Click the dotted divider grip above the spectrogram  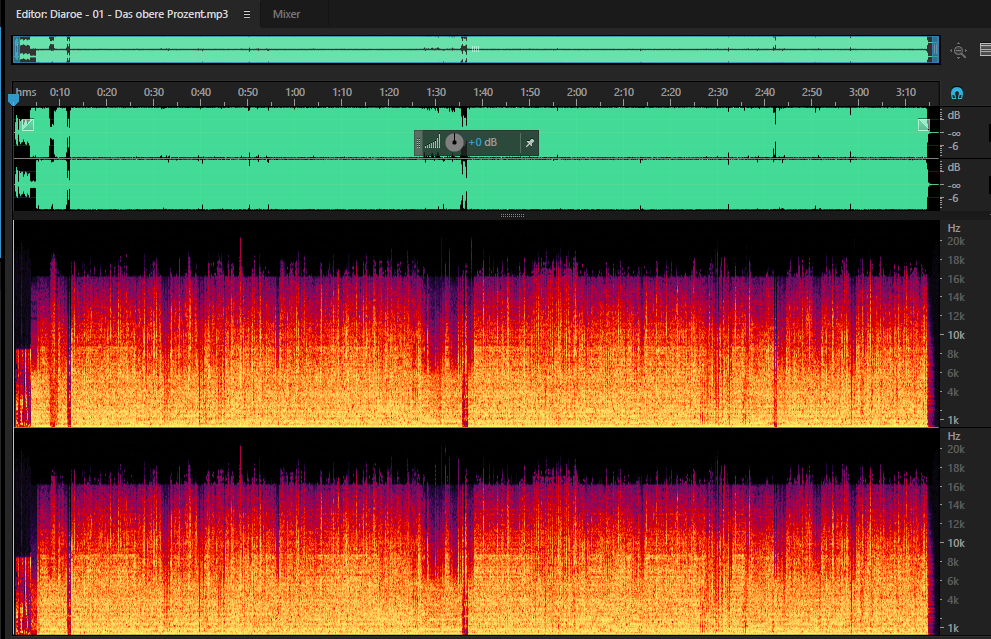click(512, 216)
